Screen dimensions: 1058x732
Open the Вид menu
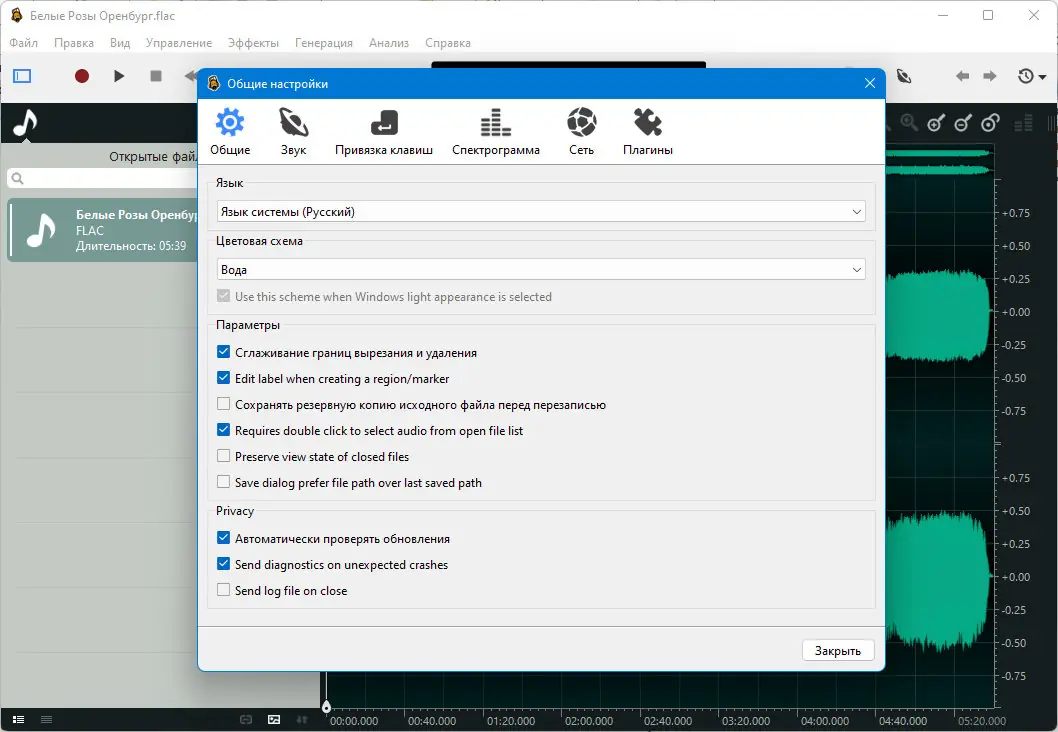point(120,43)
